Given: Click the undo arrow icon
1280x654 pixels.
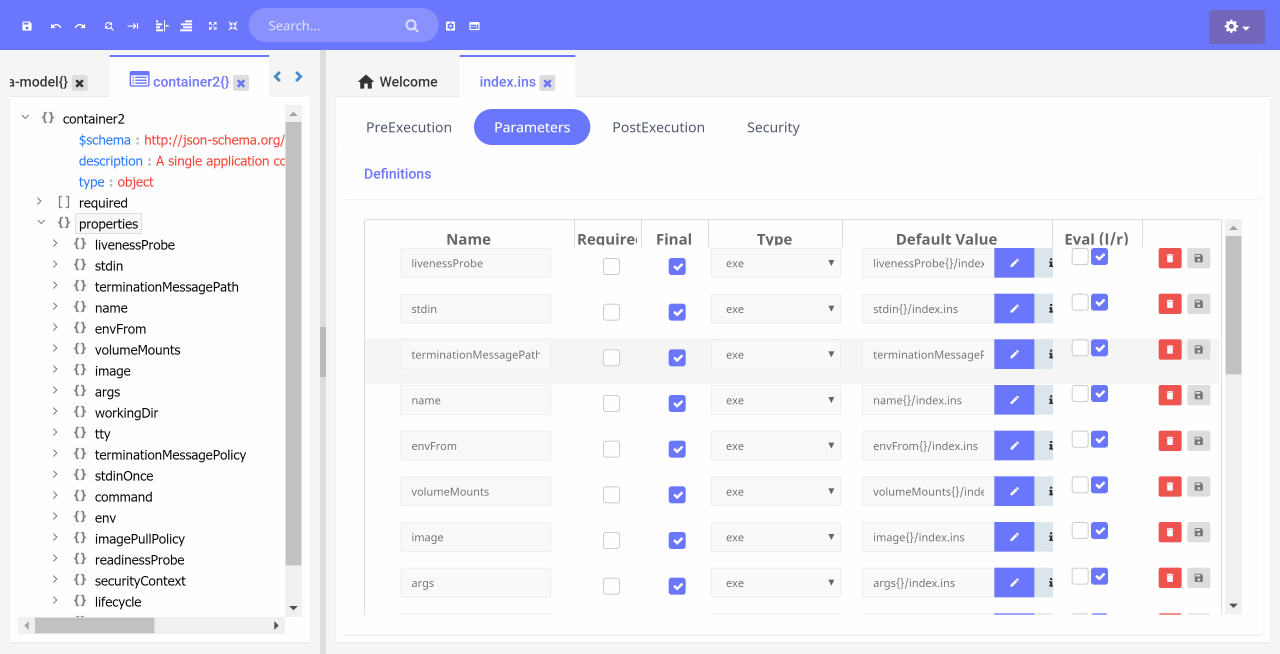Looking at the screenshot, I should tap(56, 26).
